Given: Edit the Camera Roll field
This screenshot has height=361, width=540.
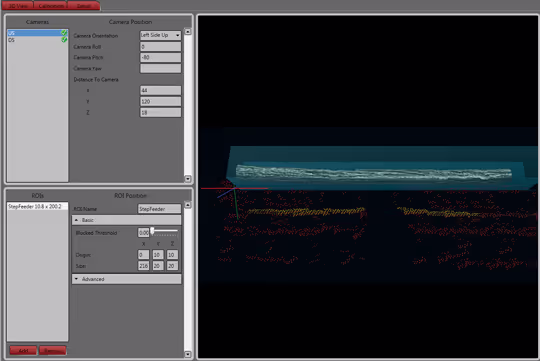Looking at the screenshot, I should [160, 47].
